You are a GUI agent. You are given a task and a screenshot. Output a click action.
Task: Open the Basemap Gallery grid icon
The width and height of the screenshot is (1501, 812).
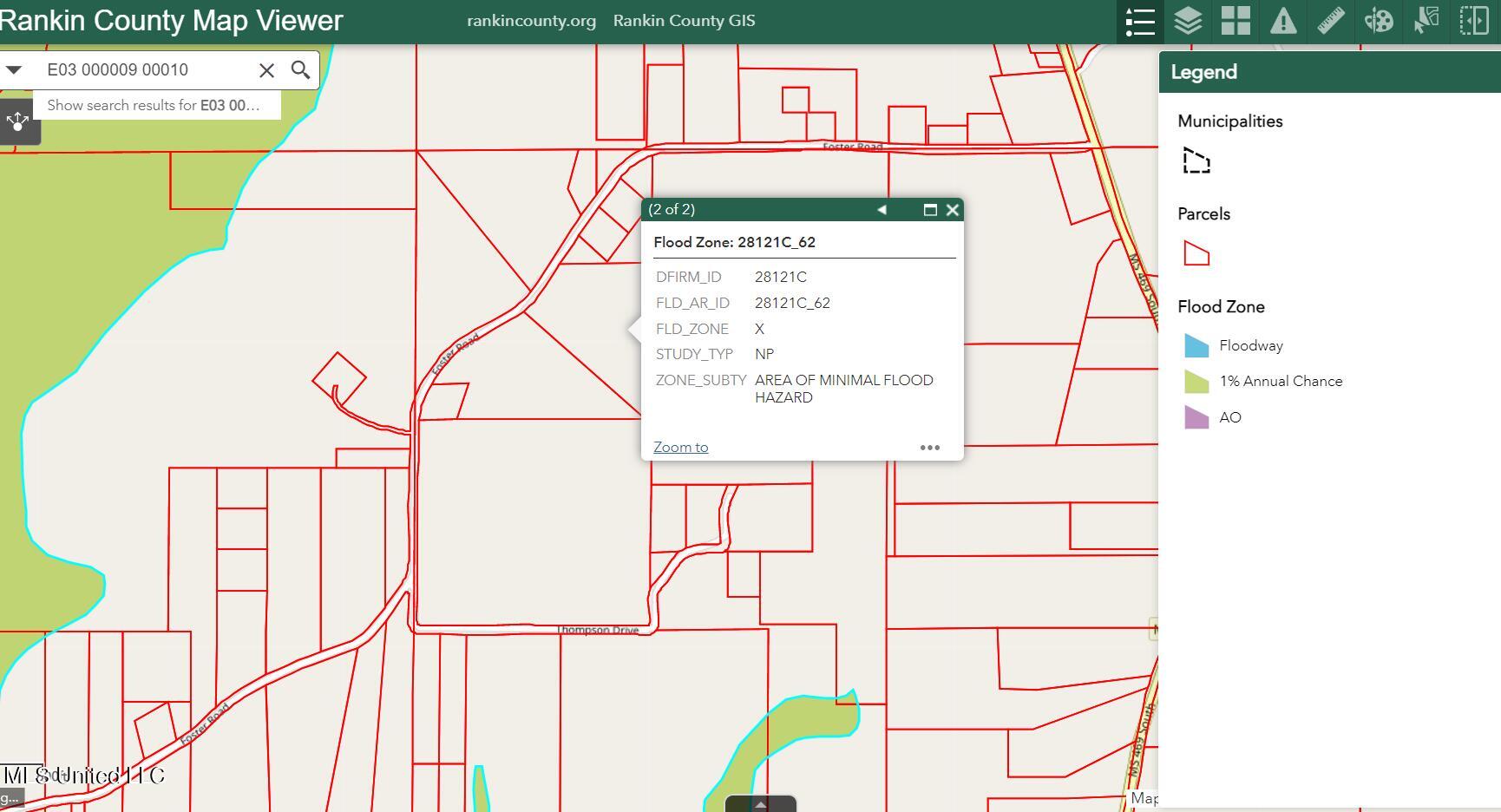tap(1236, 22)
